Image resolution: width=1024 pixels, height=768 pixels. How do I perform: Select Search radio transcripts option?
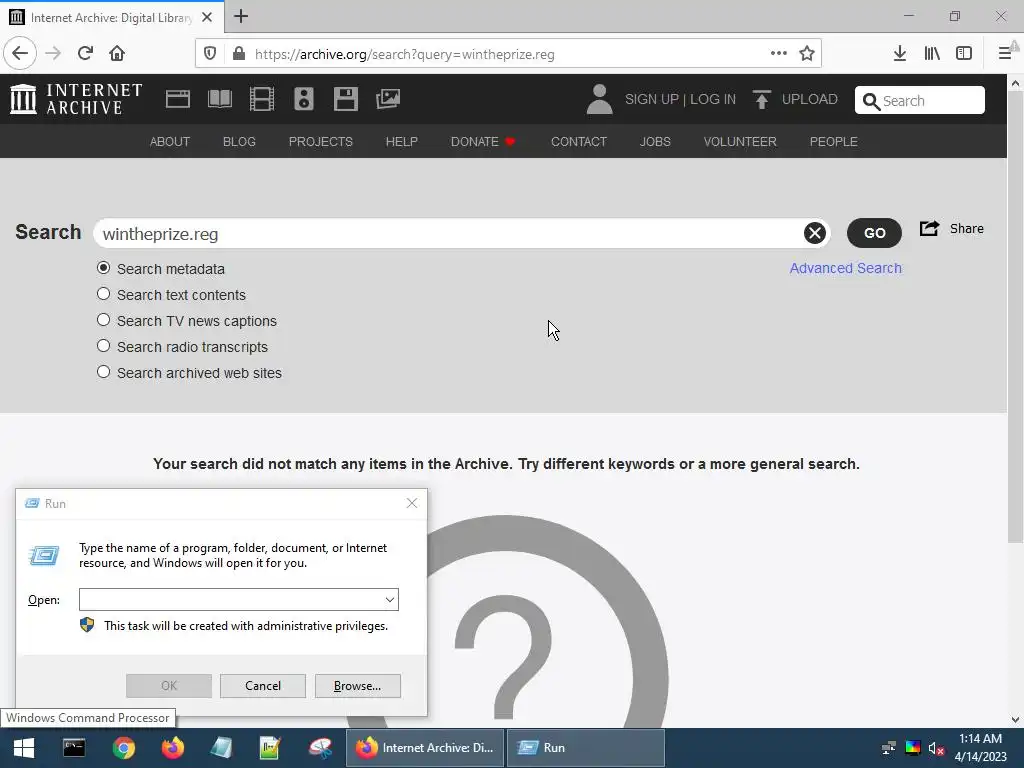click(x=103, y=345)
